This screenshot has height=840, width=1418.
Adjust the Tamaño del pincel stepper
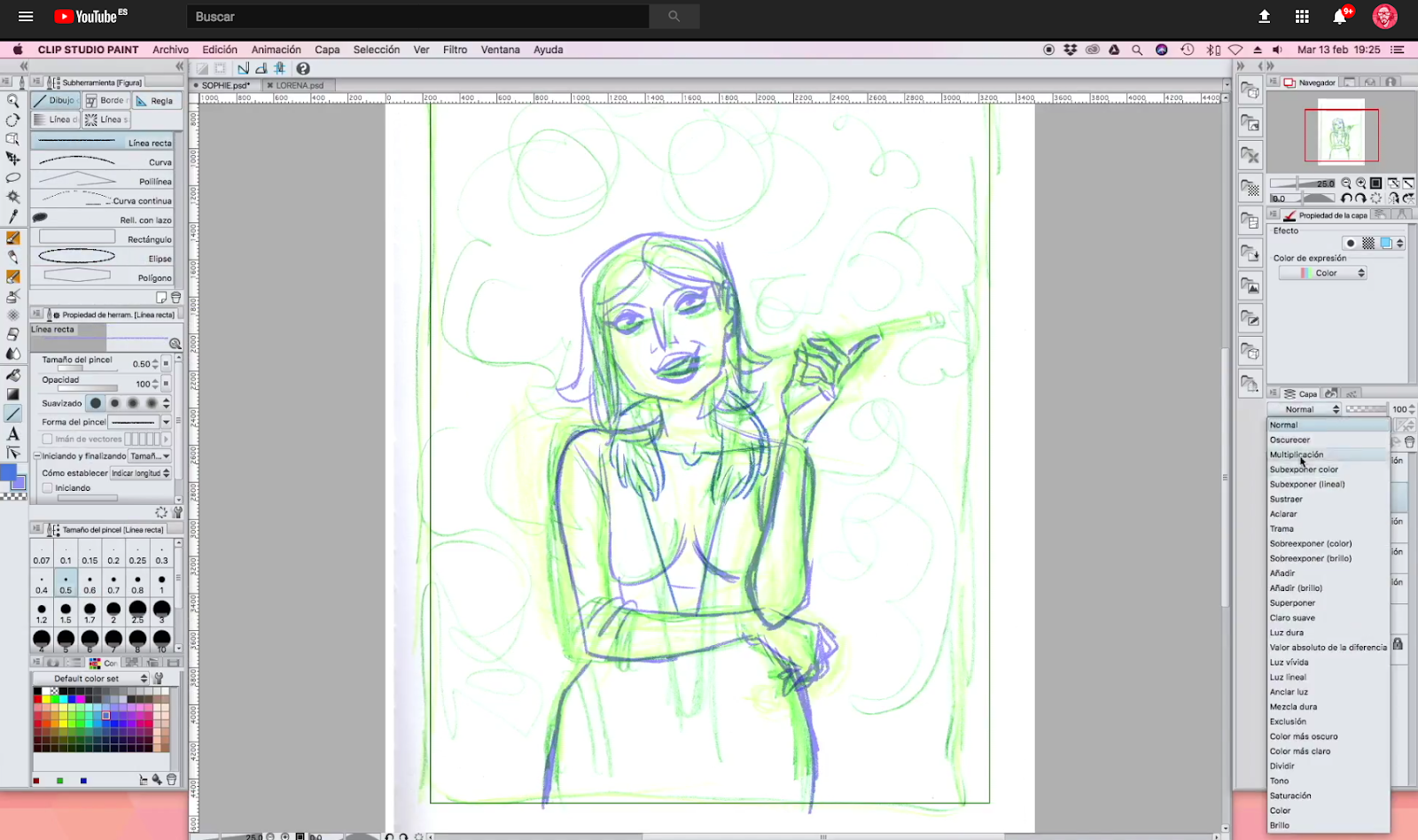point(155,364)
